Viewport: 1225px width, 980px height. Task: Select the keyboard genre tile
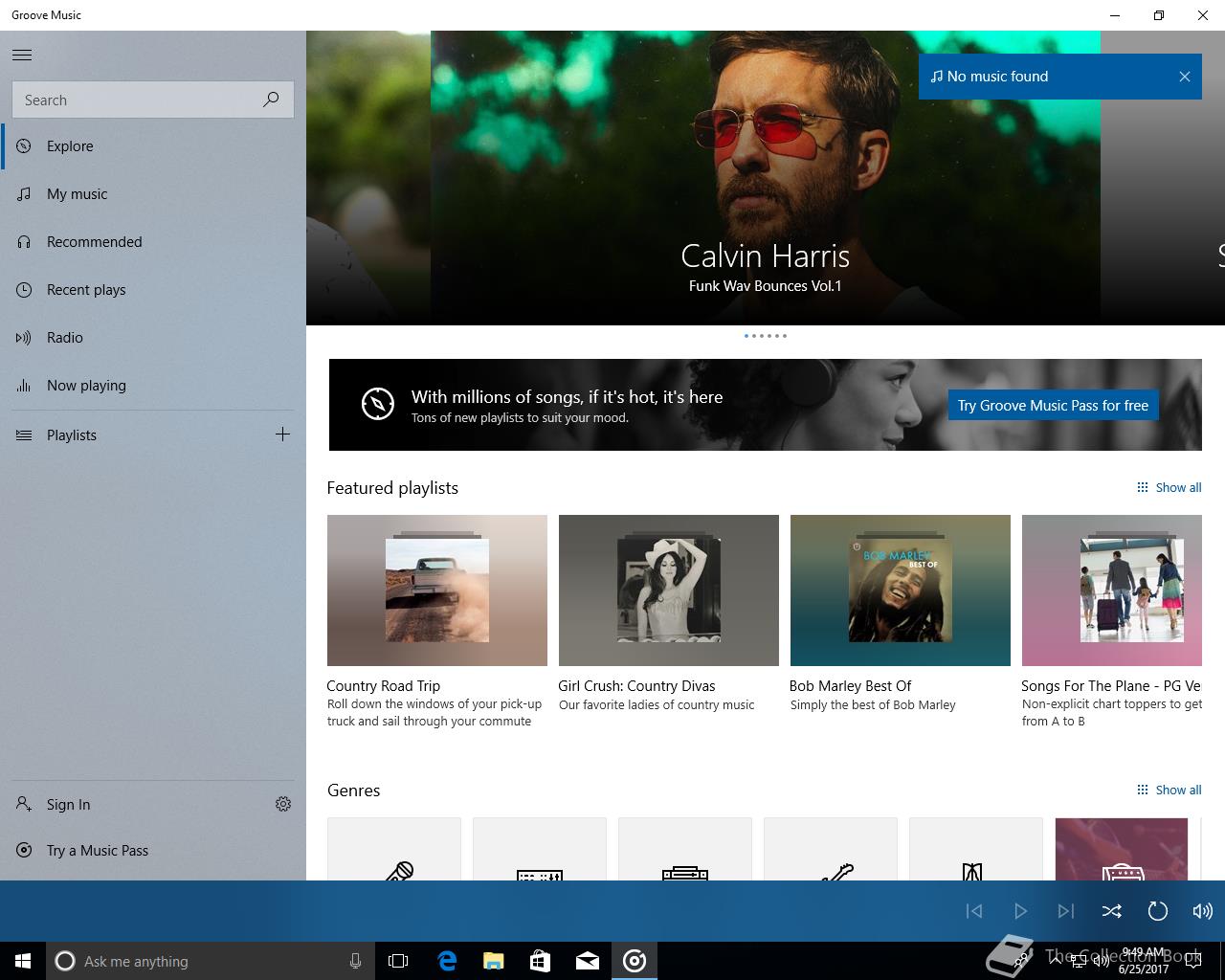point(540,849)
